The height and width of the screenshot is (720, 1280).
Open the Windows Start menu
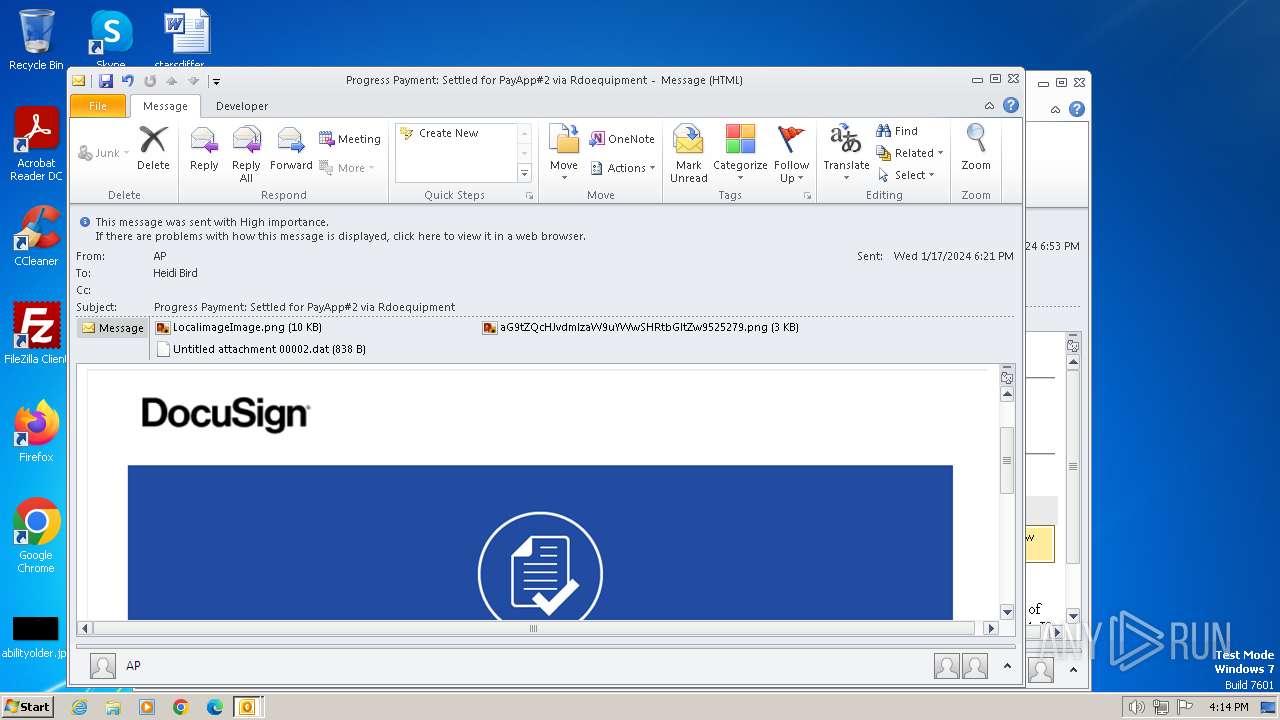(x=27, y=706)
